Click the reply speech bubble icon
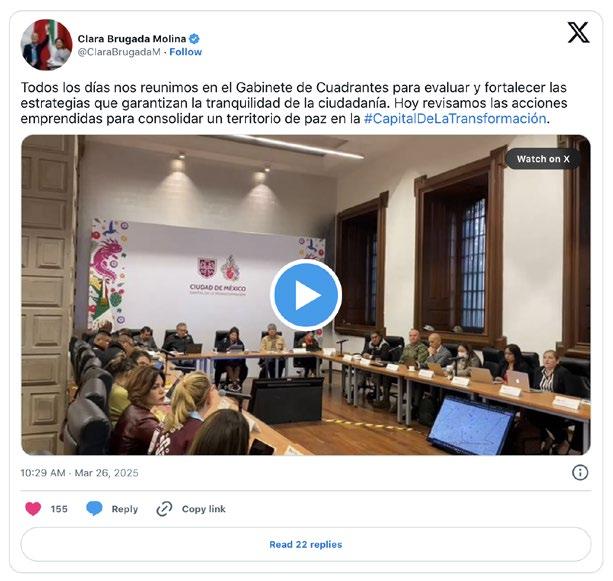613x581 pixels. (94, 508)
